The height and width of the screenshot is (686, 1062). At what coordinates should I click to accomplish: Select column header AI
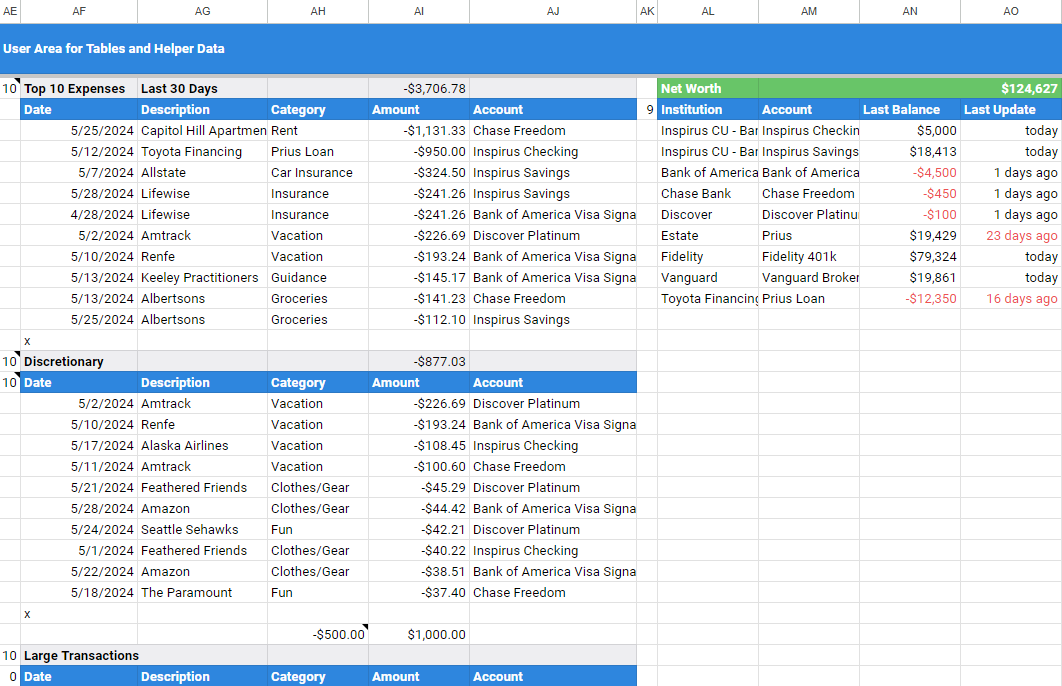[x=419, y=11]
